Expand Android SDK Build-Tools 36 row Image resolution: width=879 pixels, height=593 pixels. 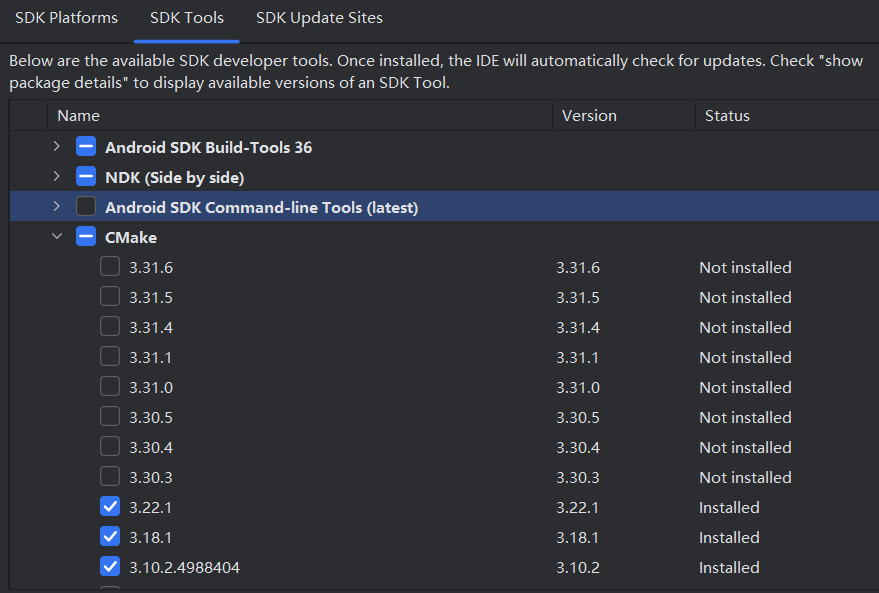coord(57,147)
